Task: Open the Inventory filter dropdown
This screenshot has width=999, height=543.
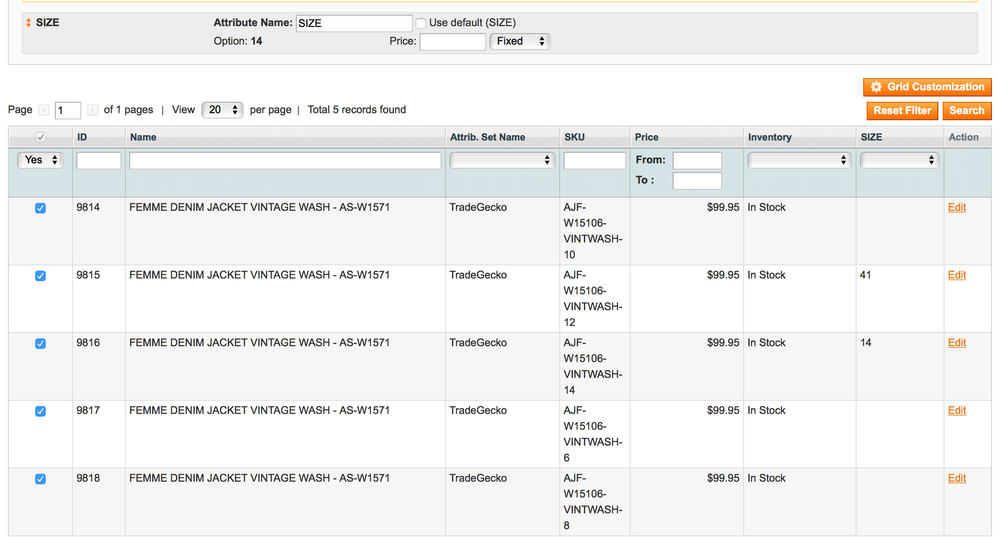Action: tap(799, 160)
